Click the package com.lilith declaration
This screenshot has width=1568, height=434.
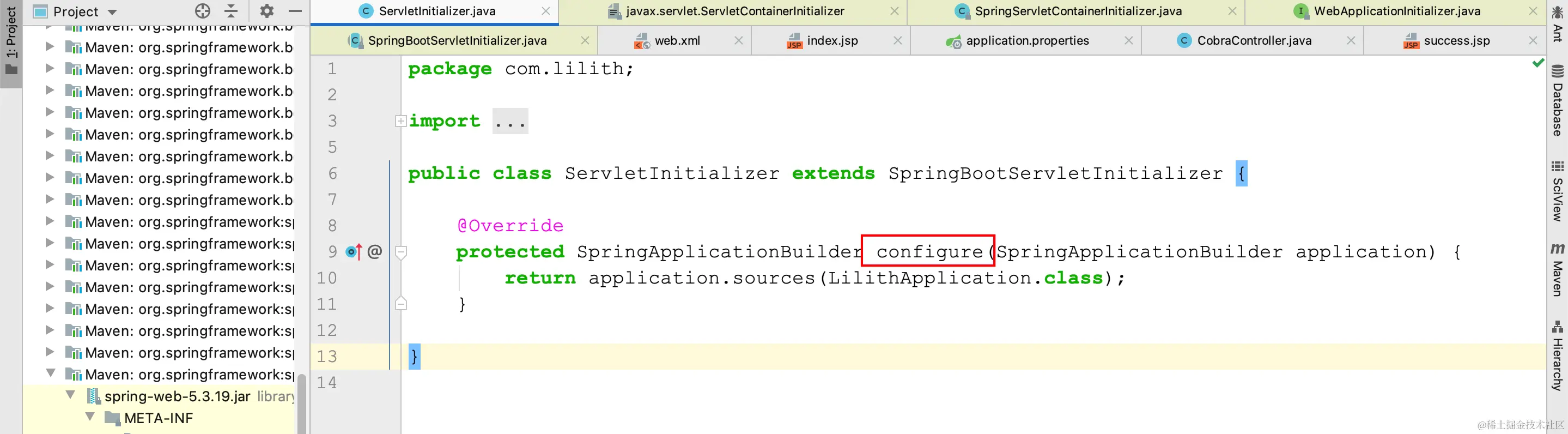[520, 69]
